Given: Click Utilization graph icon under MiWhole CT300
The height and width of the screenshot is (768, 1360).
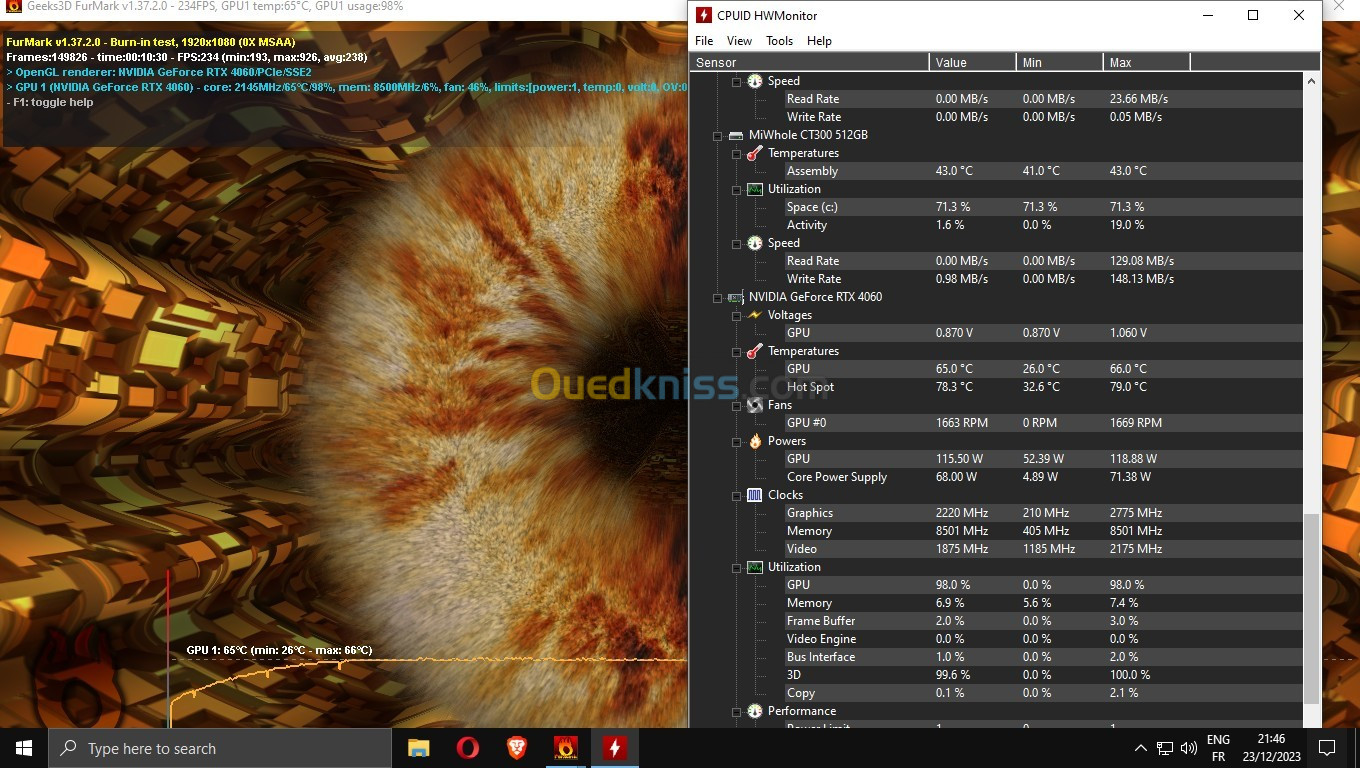Looking at the screenshot, I should 755,189.
